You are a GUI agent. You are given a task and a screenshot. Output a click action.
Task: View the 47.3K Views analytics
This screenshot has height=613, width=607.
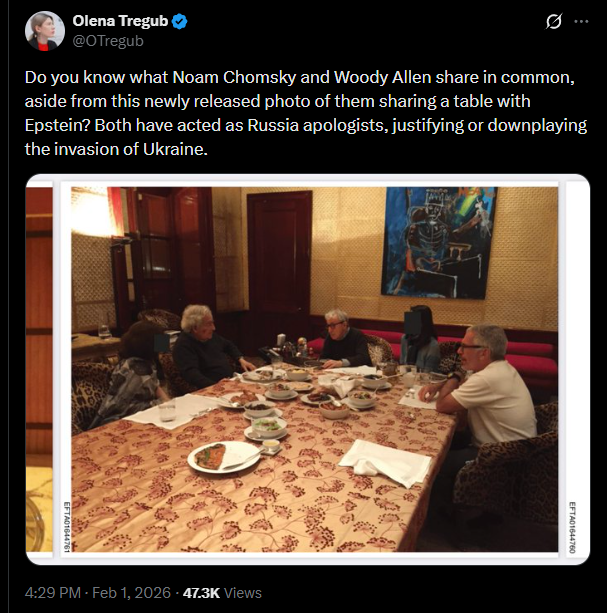pyautogui.click(x=222, y=593)
